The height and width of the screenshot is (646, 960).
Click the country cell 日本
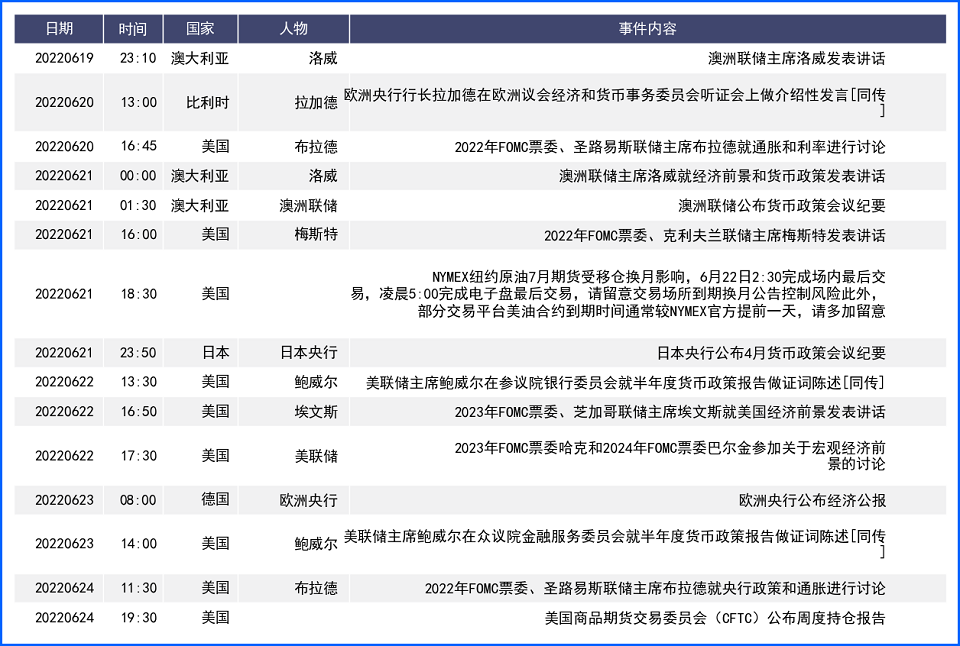(x=216, y=353)
